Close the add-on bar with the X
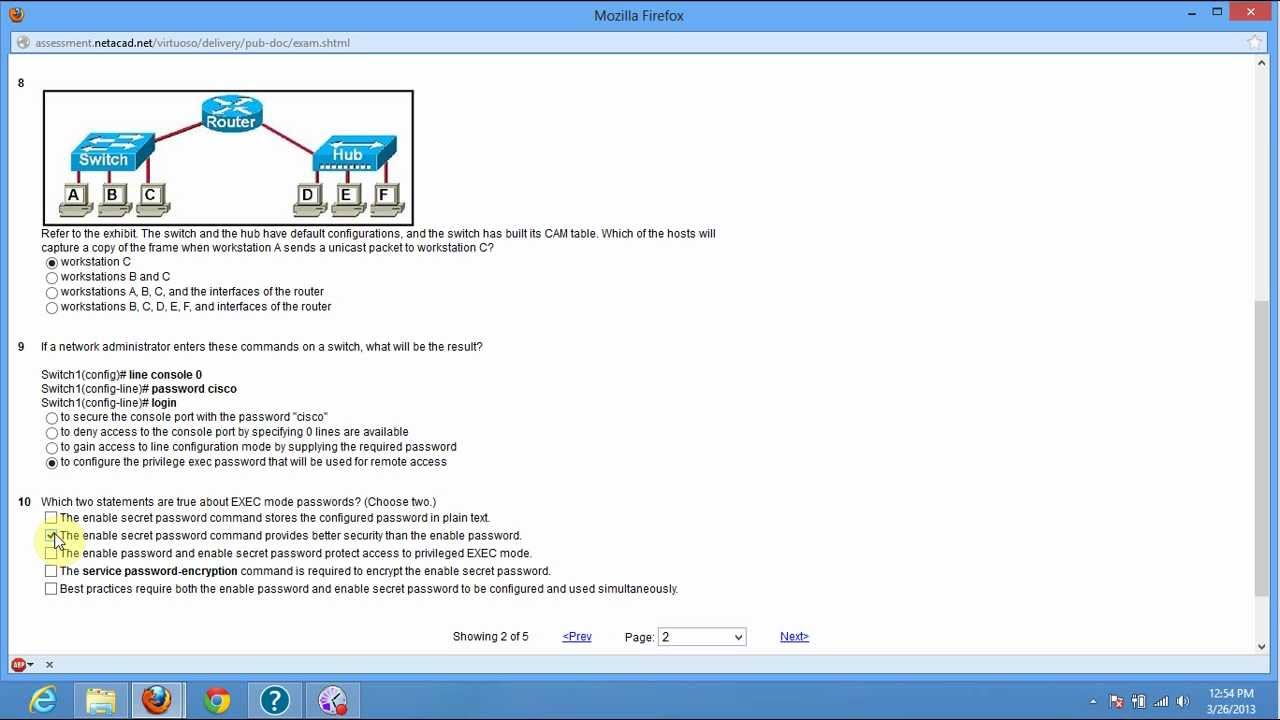 tap(49, 664)
